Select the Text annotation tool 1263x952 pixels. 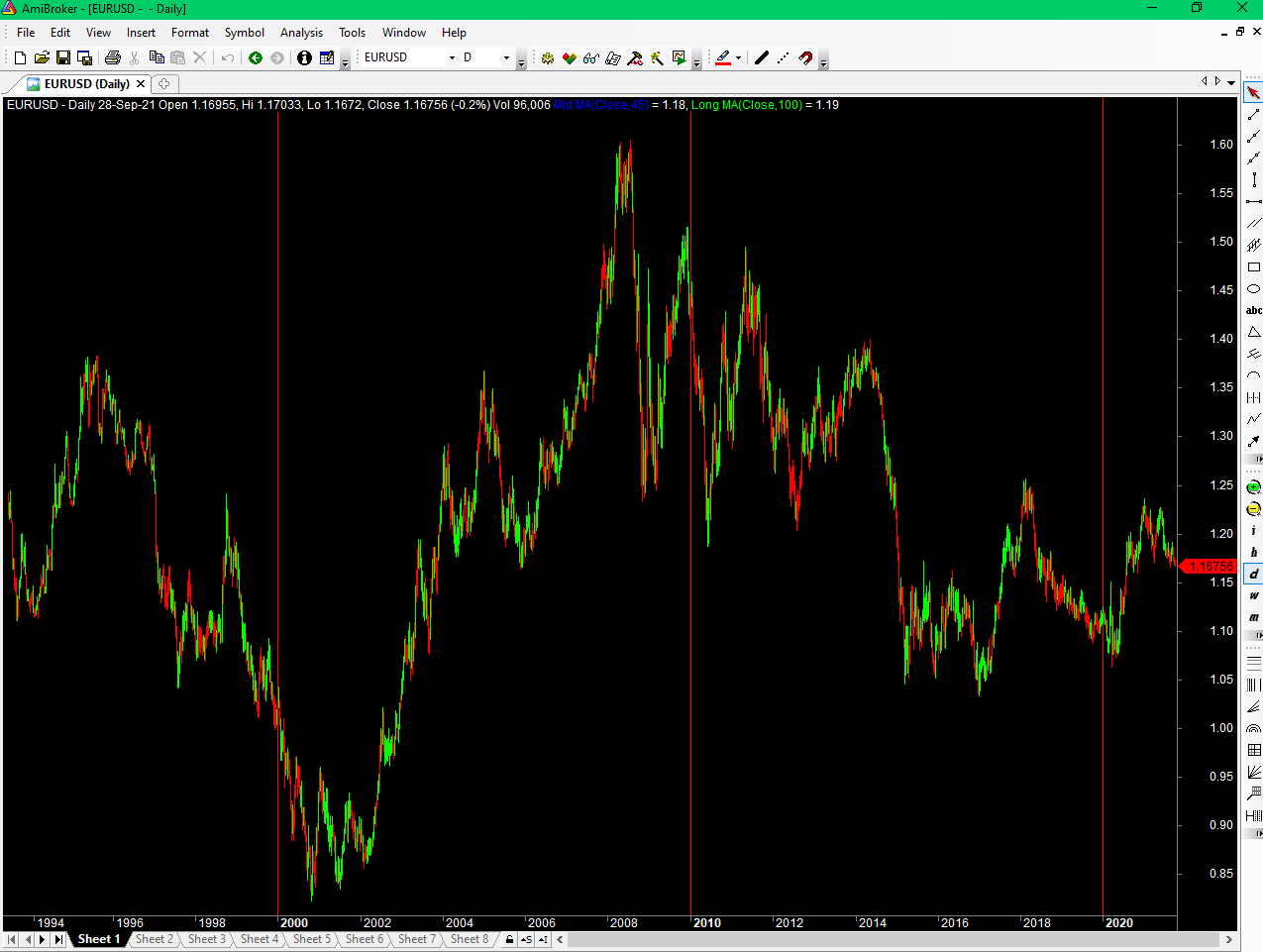(1253, 310)
